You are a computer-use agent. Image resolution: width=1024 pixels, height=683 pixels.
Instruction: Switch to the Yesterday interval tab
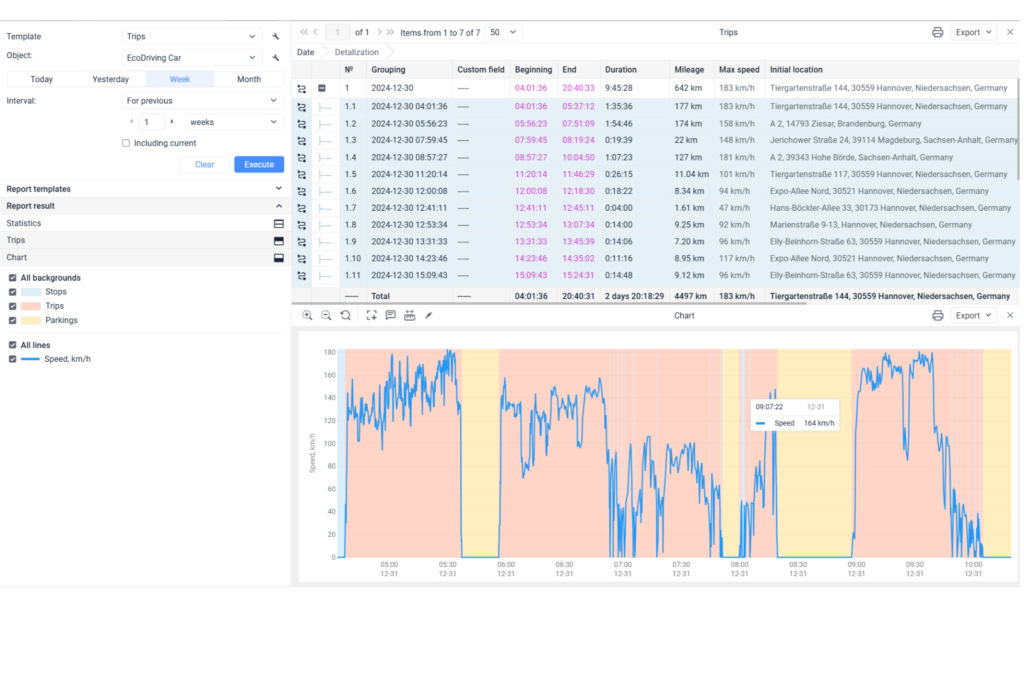click(x=110, y=79)
